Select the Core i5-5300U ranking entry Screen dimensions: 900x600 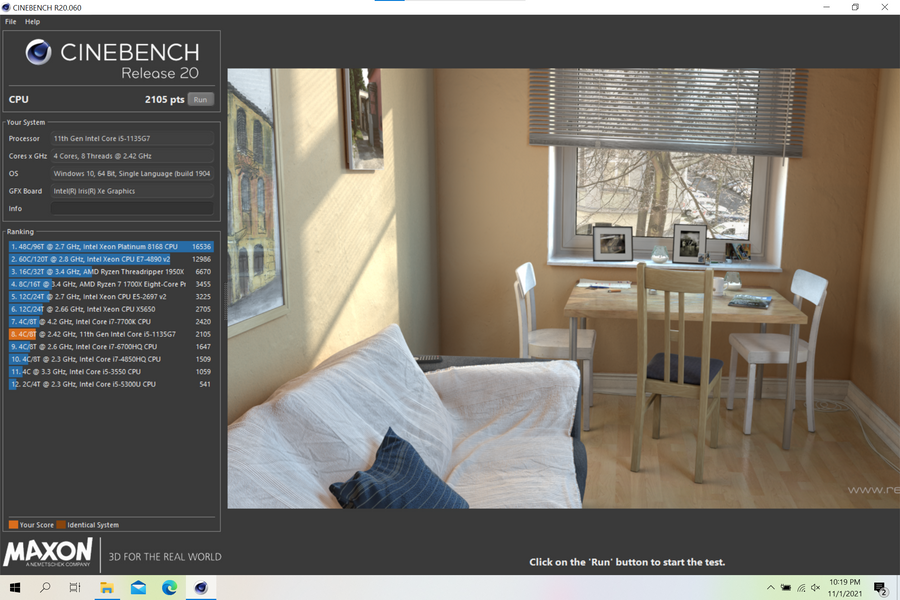(x=110, y=384)
